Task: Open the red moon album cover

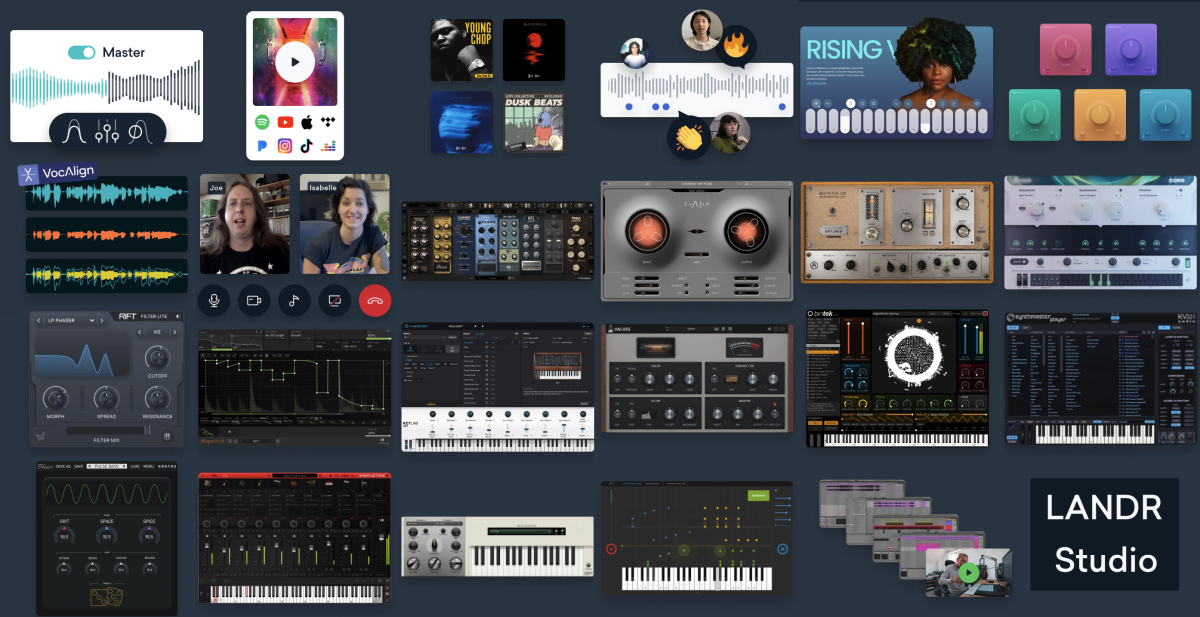Action: pos(534,51)
